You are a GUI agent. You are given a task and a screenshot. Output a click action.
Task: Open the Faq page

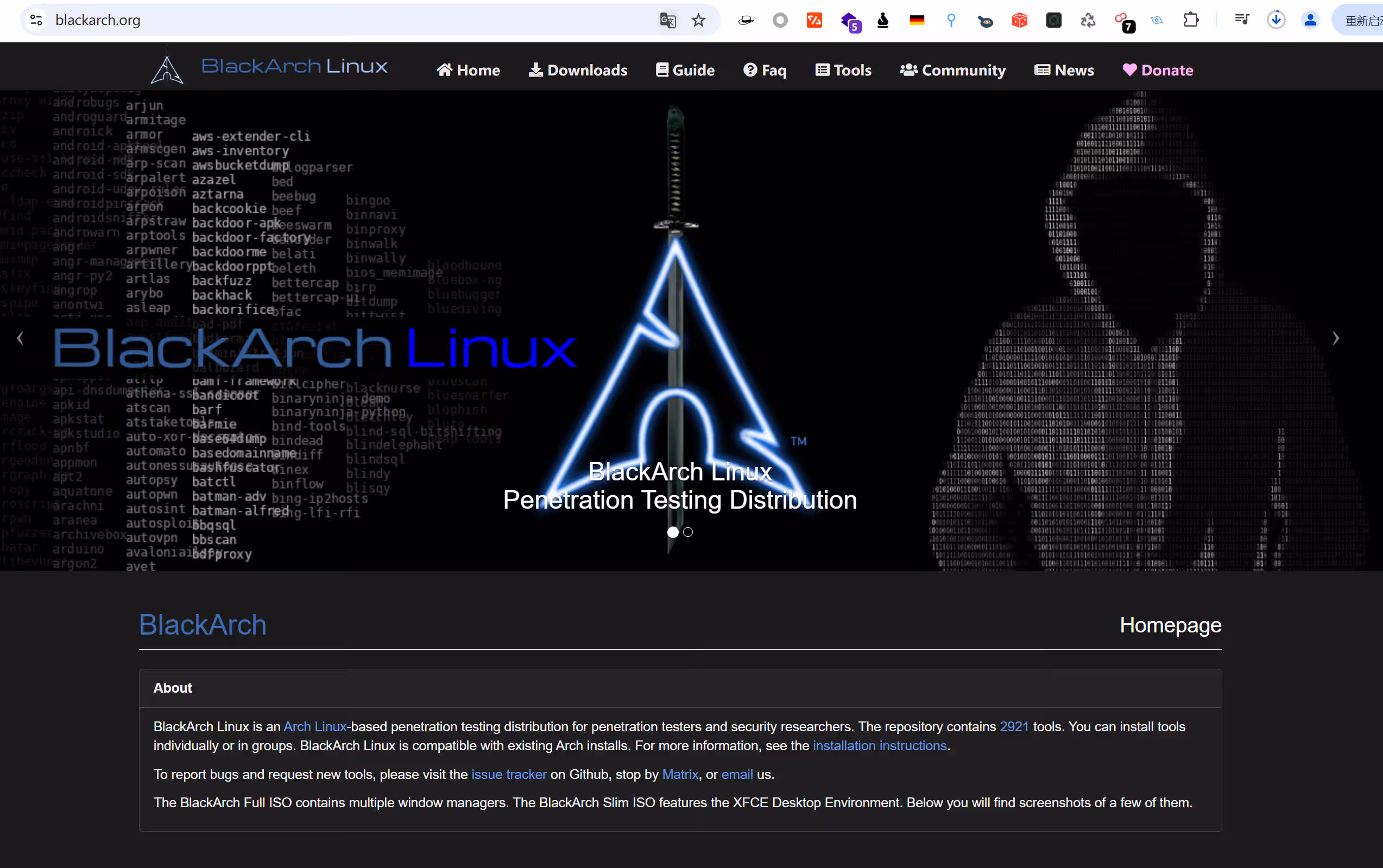coord(765,70)
